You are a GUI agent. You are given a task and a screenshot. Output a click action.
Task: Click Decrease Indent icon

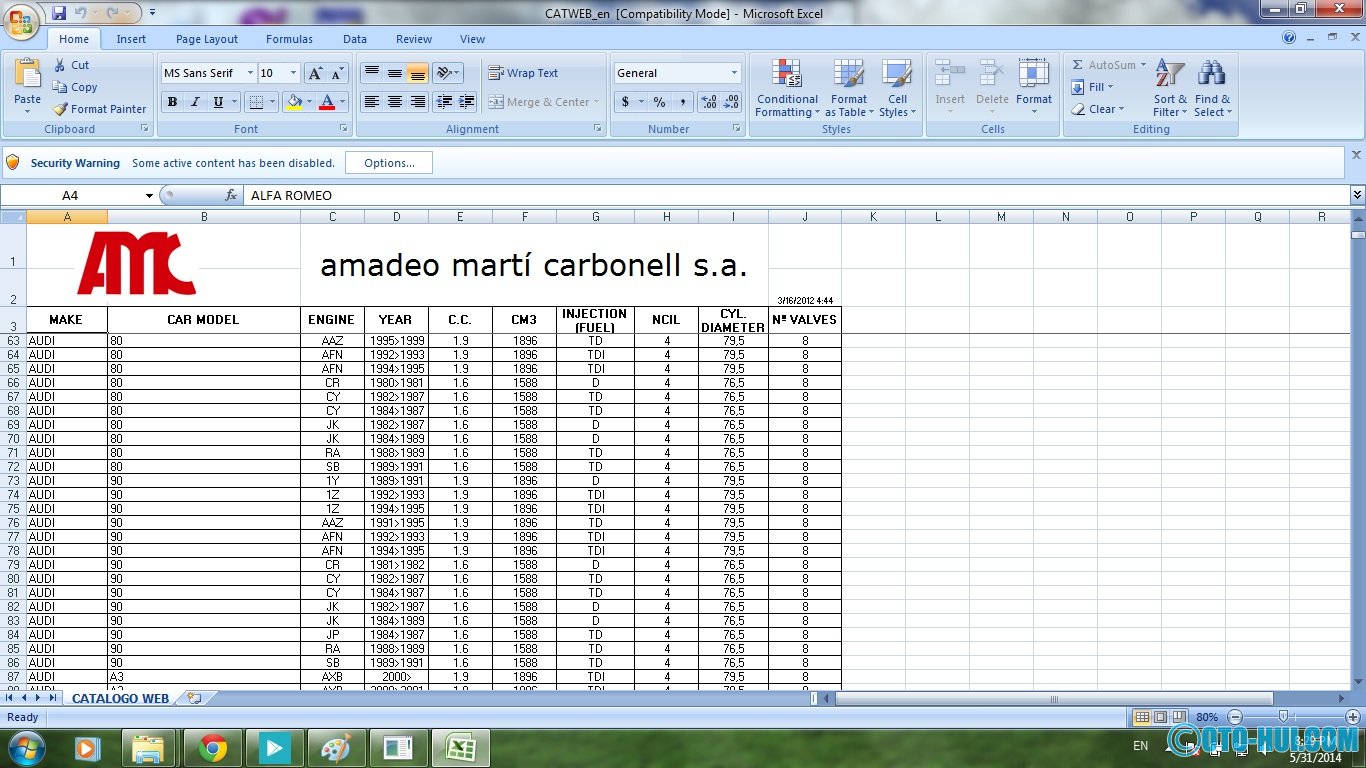tap(444, 102)
